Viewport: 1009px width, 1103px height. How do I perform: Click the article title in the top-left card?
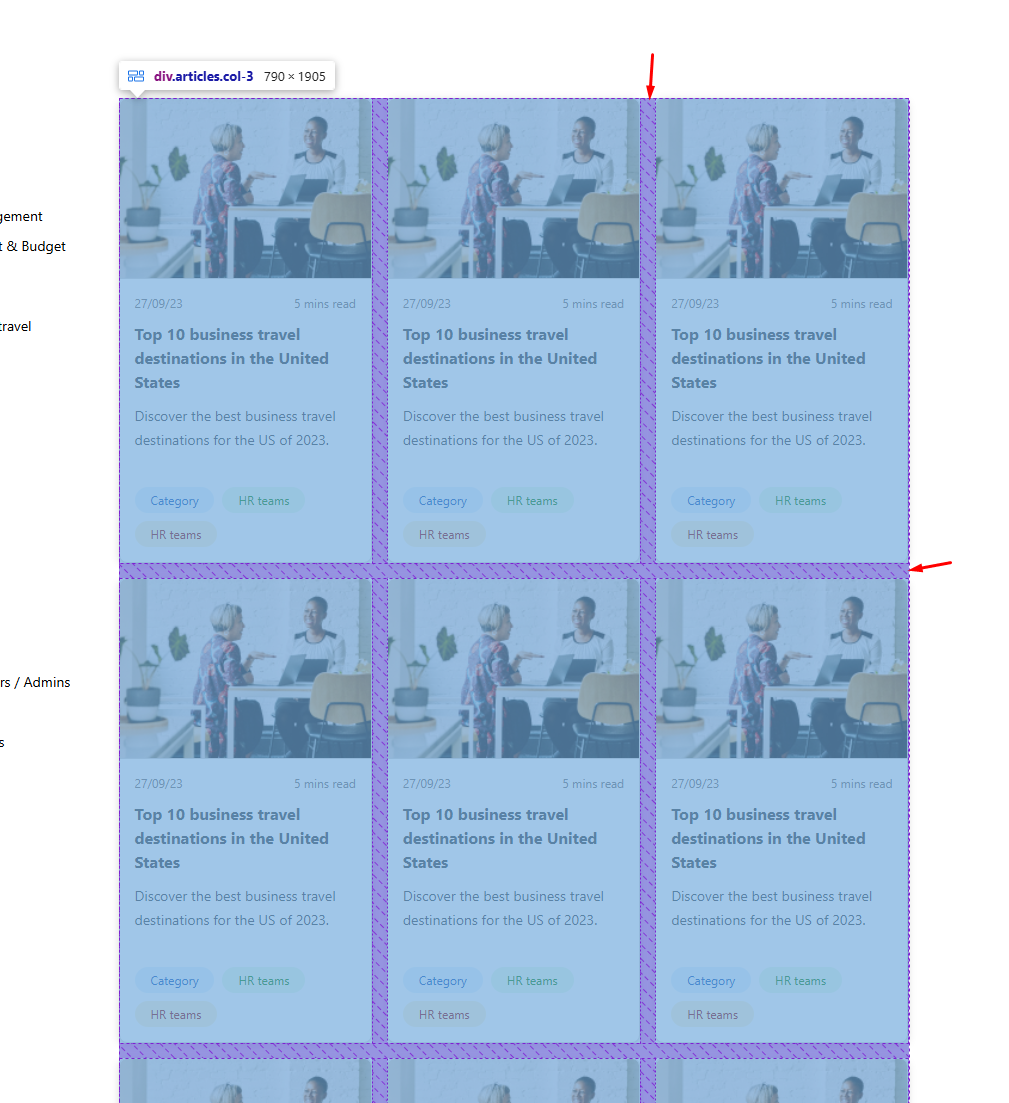coord(231,358)
